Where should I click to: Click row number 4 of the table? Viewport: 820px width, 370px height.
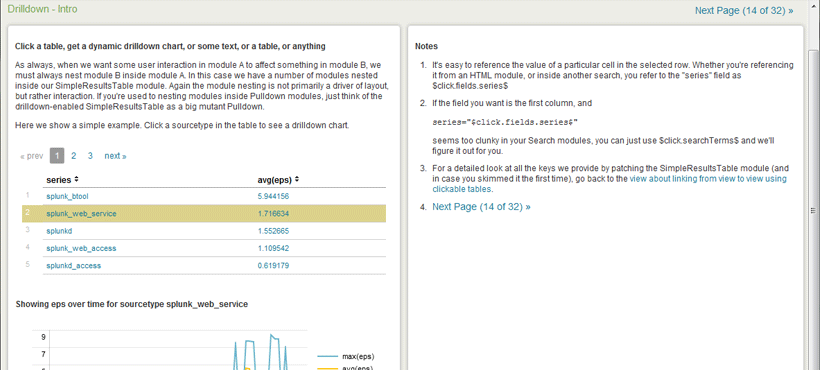27,247
